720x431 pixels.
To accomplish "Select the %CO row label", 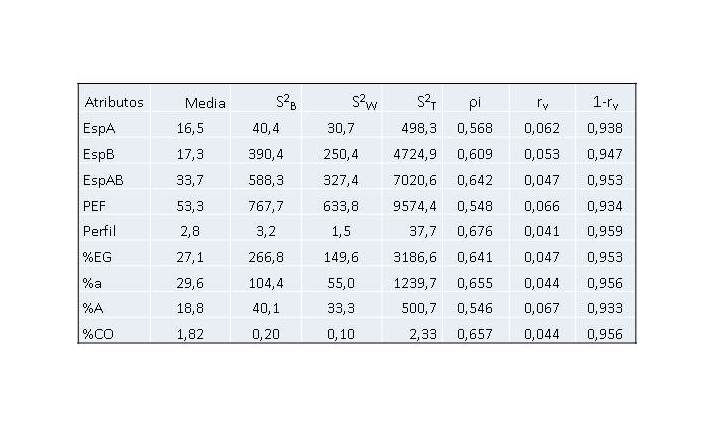I will tap(98, 336).
